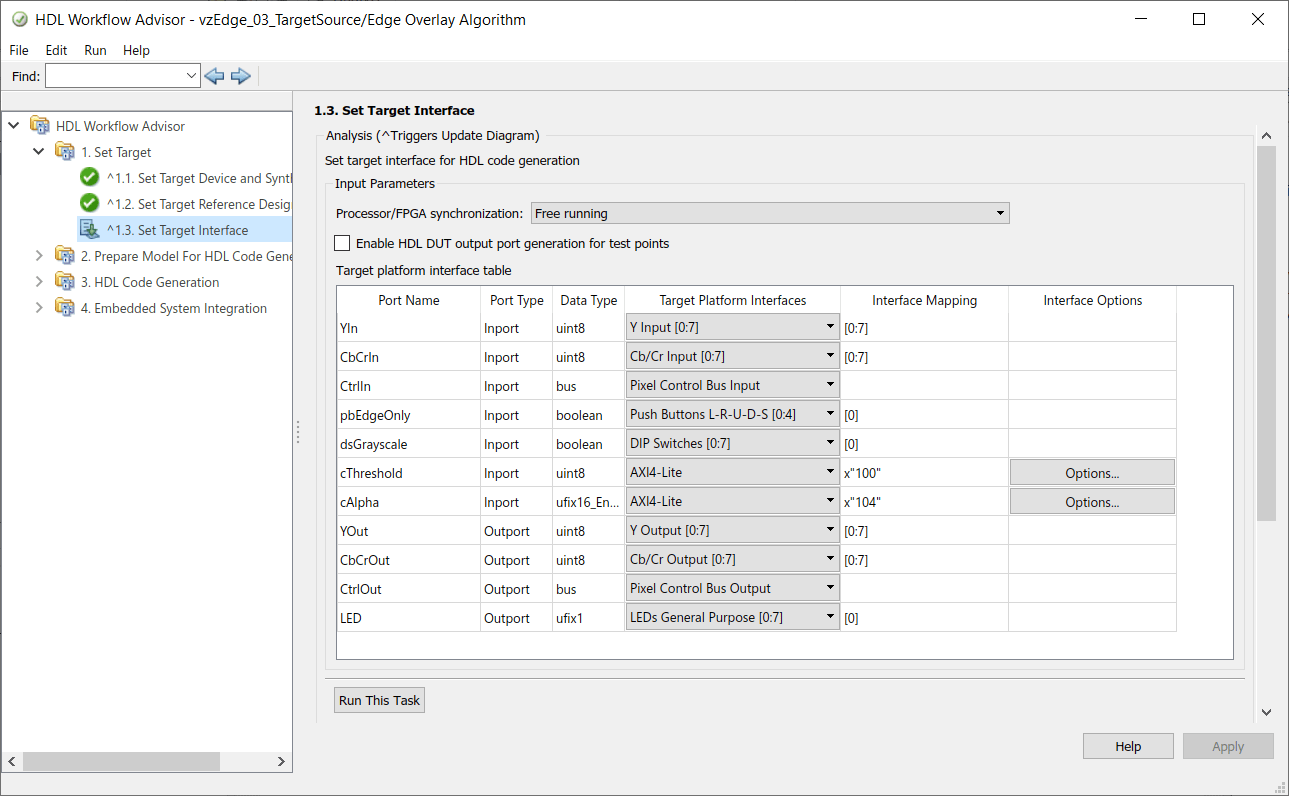Viewport: 1289px width, 796px height.
Task: Expand the Prepare Model For HDL Code Generation node
Action: [39, 256]
